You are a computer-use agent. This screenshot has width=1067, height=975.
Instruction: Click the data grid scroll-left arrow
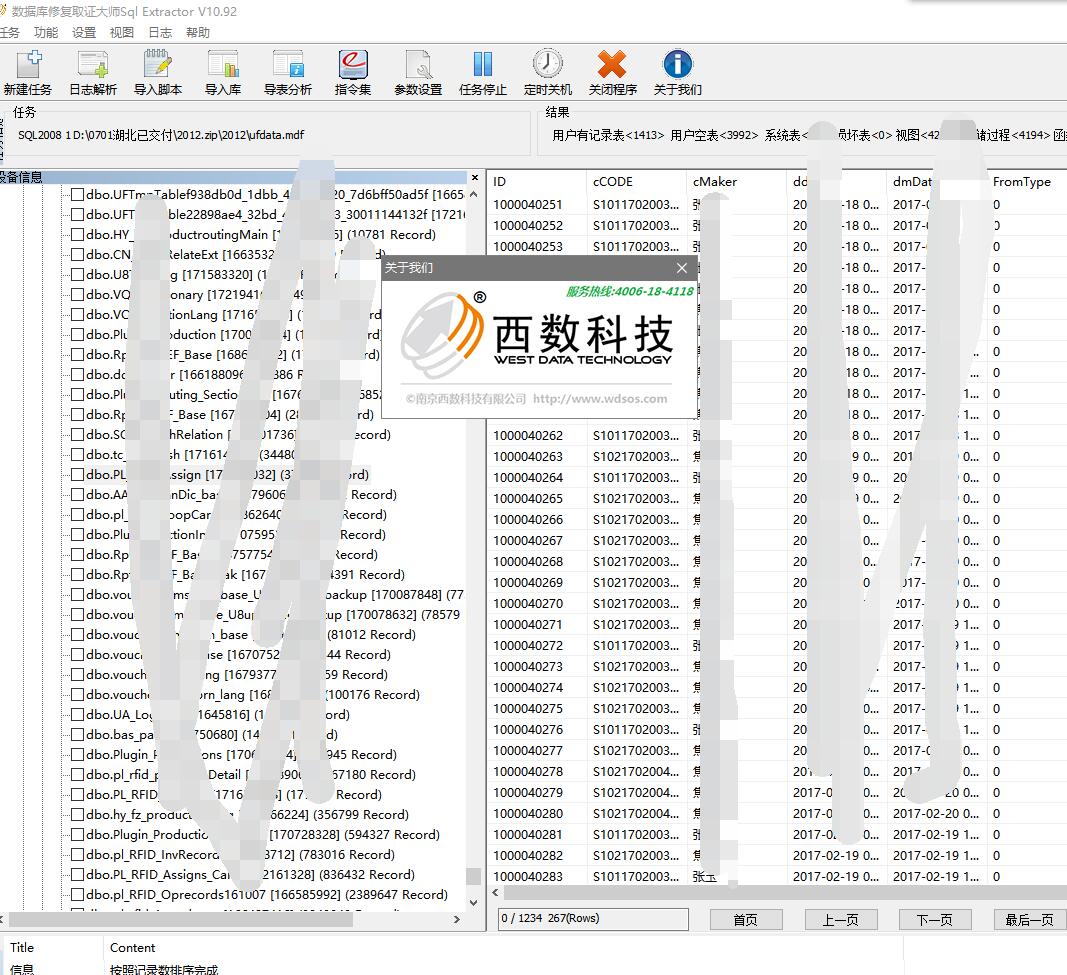point(495,892)
